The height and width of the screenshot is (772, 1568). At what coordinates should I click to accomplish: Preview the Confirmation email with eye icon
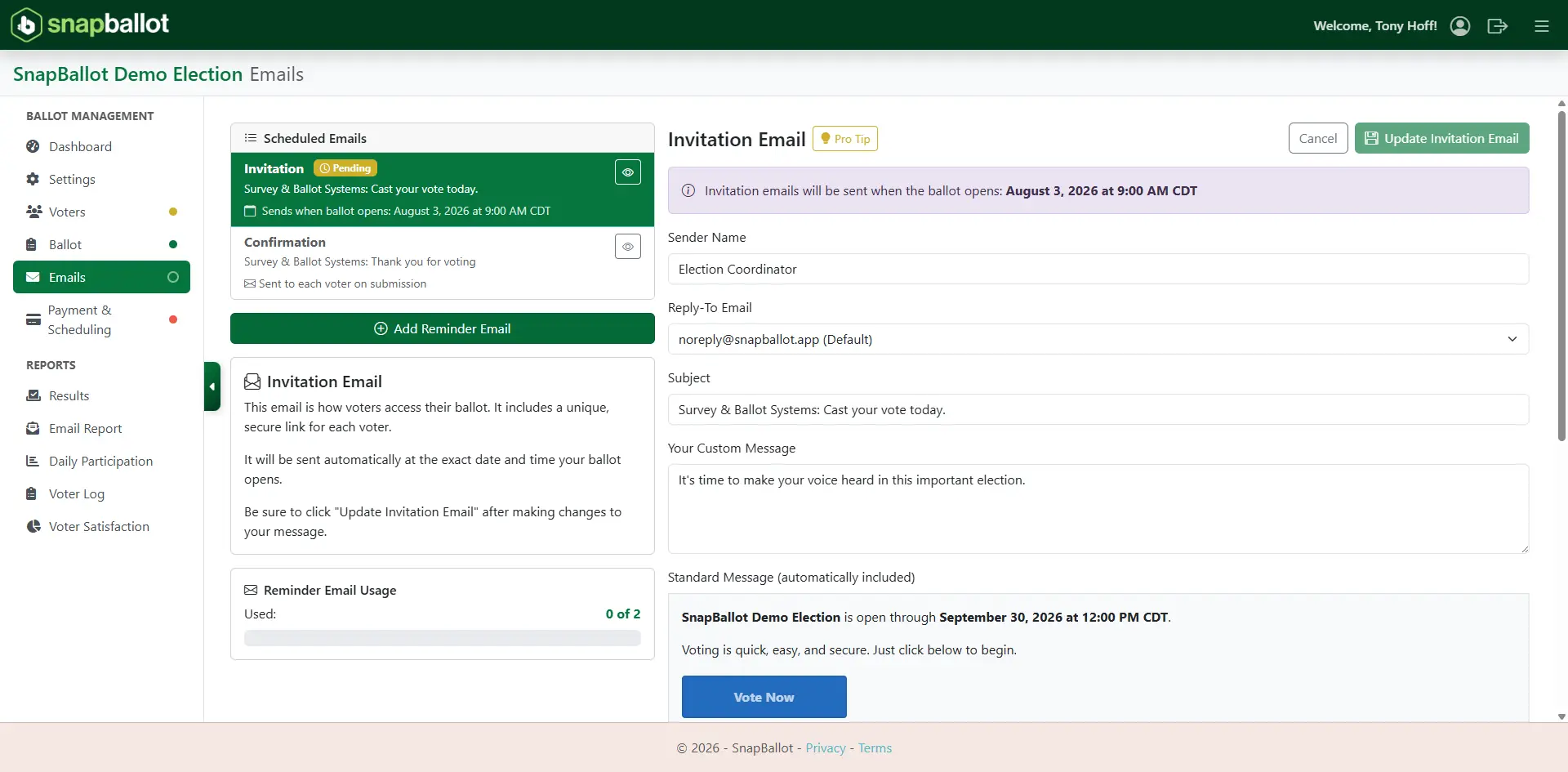pos(628,247)
